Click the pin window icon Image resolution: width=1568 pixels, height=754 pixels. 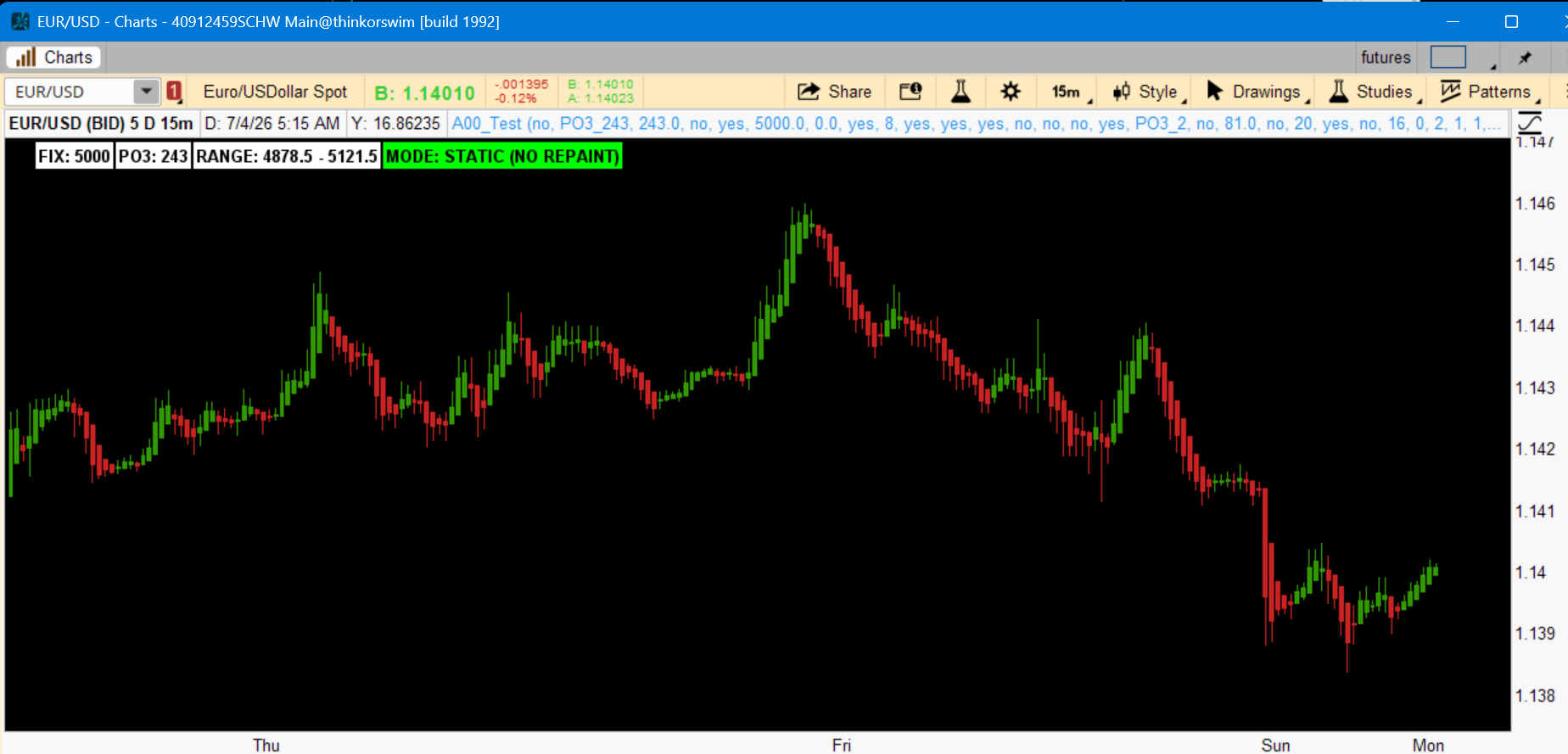click(1525, 58)
